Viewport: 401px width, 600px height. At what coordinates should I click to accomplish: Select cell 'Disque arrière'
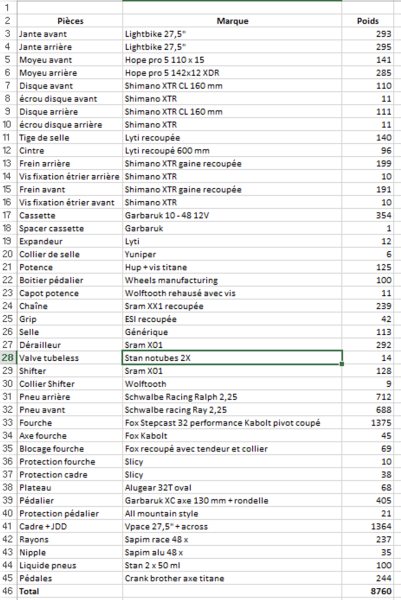coord(70,112)
